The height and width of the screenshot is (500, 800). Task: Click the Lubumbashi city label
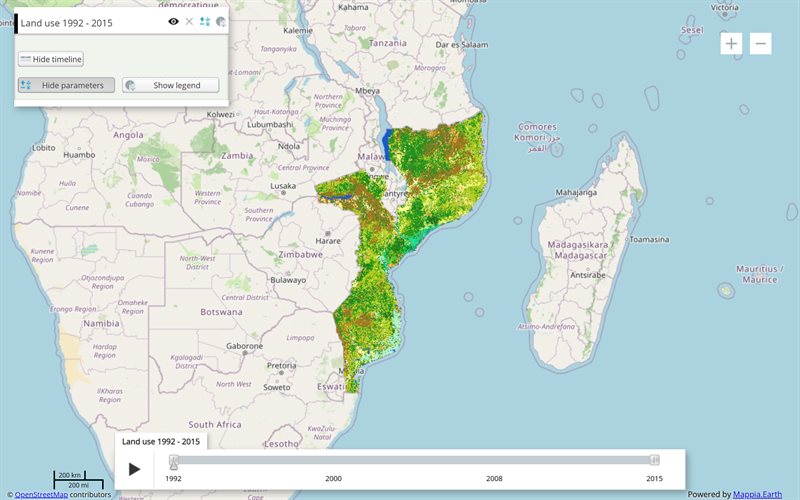pos(270,124)
